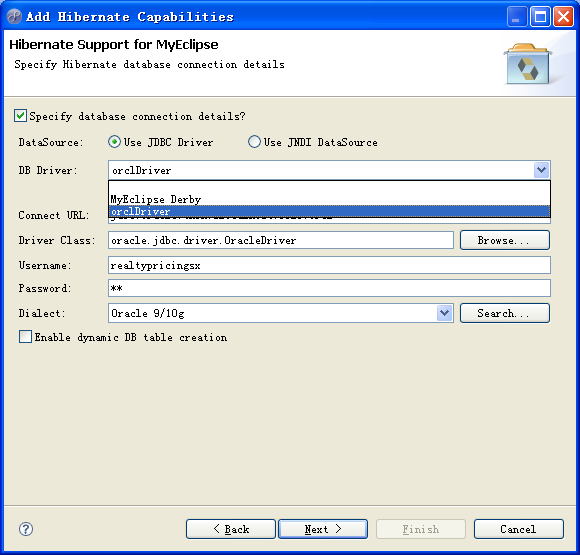The height and width of the screenshot is (555, 580).
Task: Choose orclDriver from driver list
Action: tap(329, 211)
